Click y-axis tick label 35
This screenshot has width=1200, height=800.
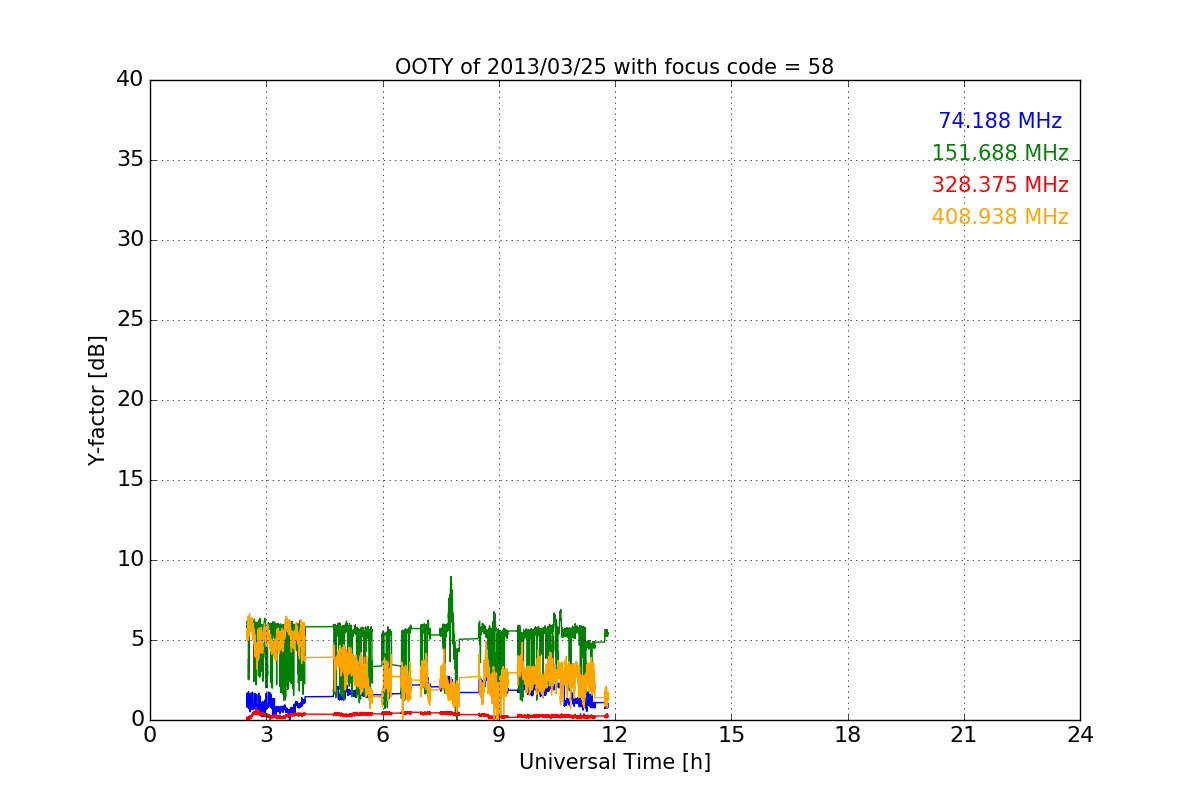[x=130, y=160]
